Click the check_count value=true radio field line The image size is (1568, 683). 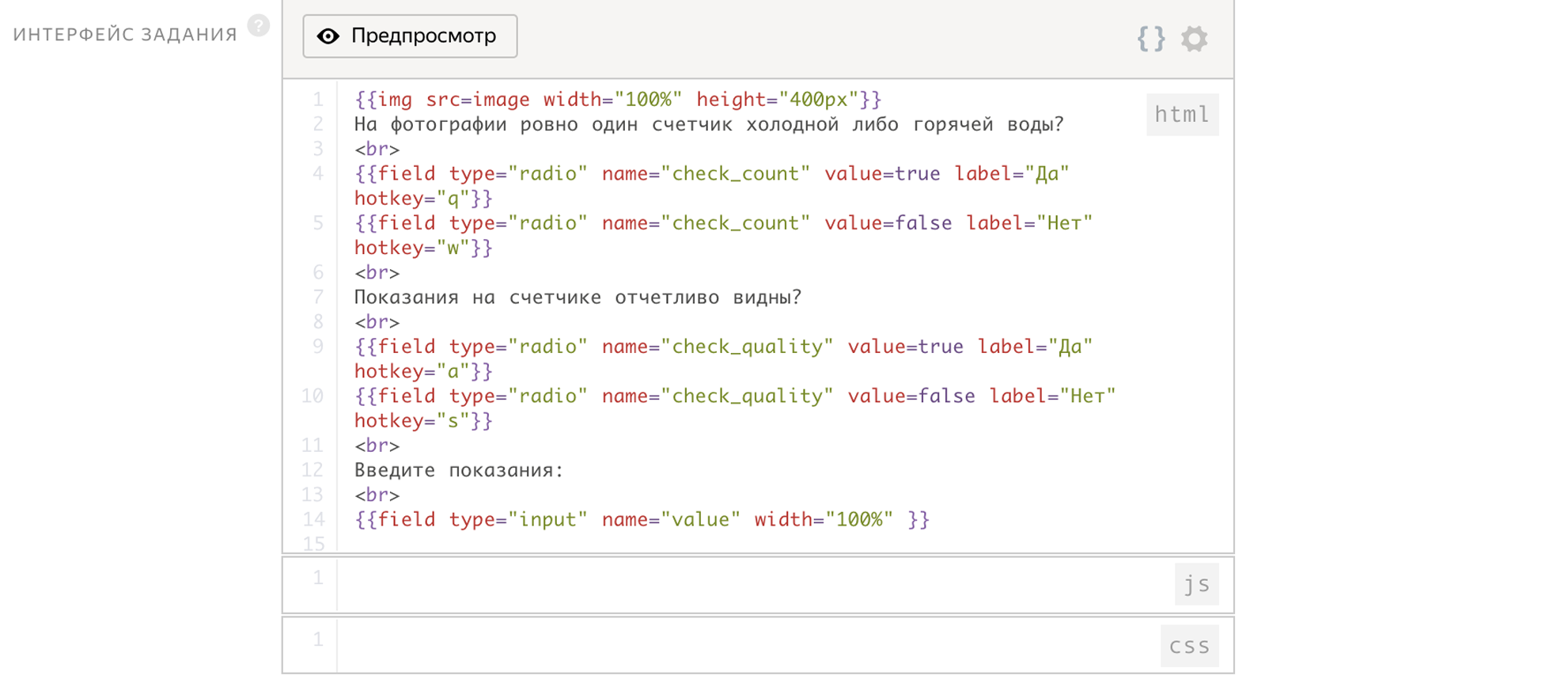tap(710, 174)
